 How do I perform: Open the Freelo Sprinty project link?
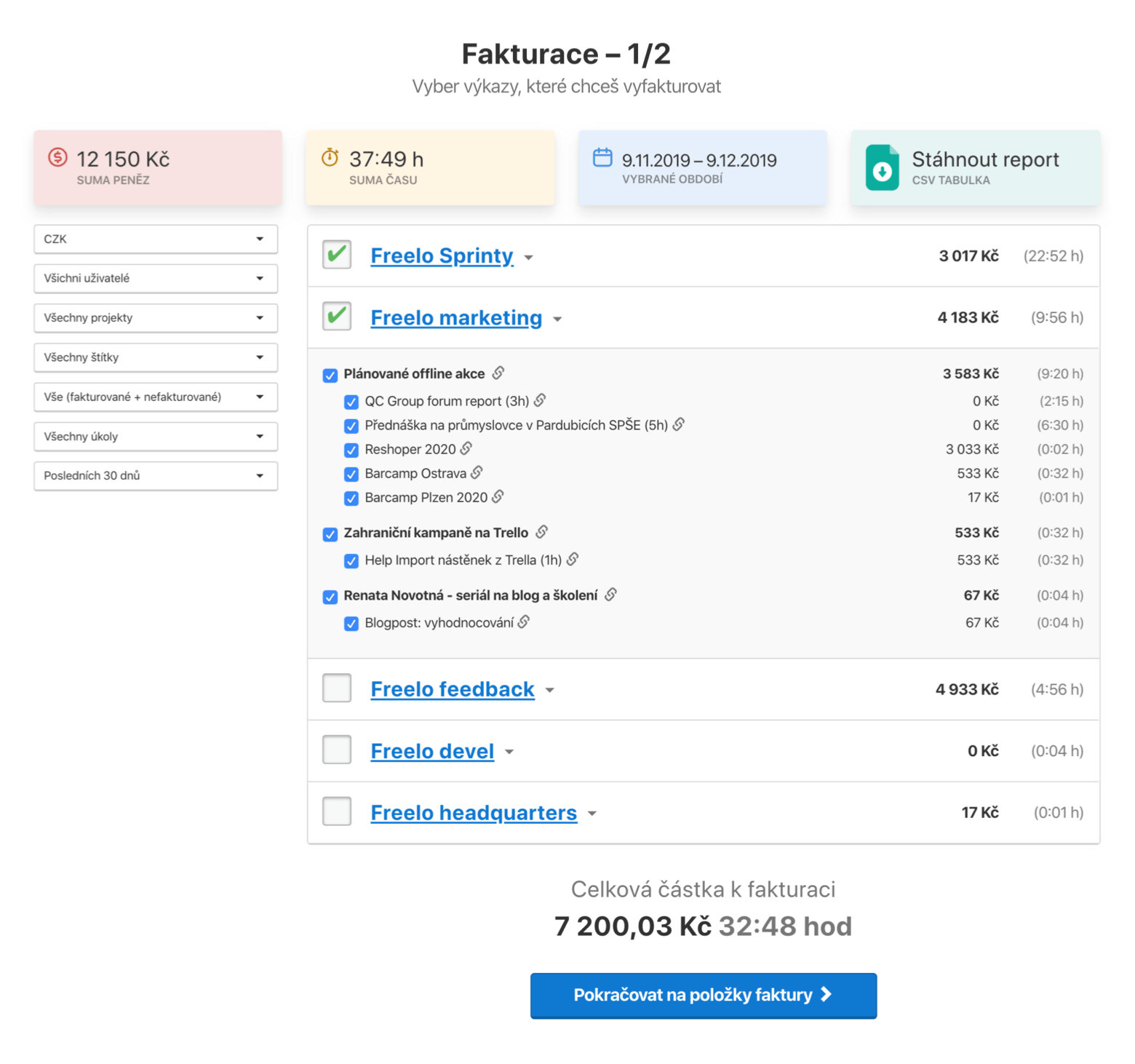pyautogui.click(x=442, y=256)
